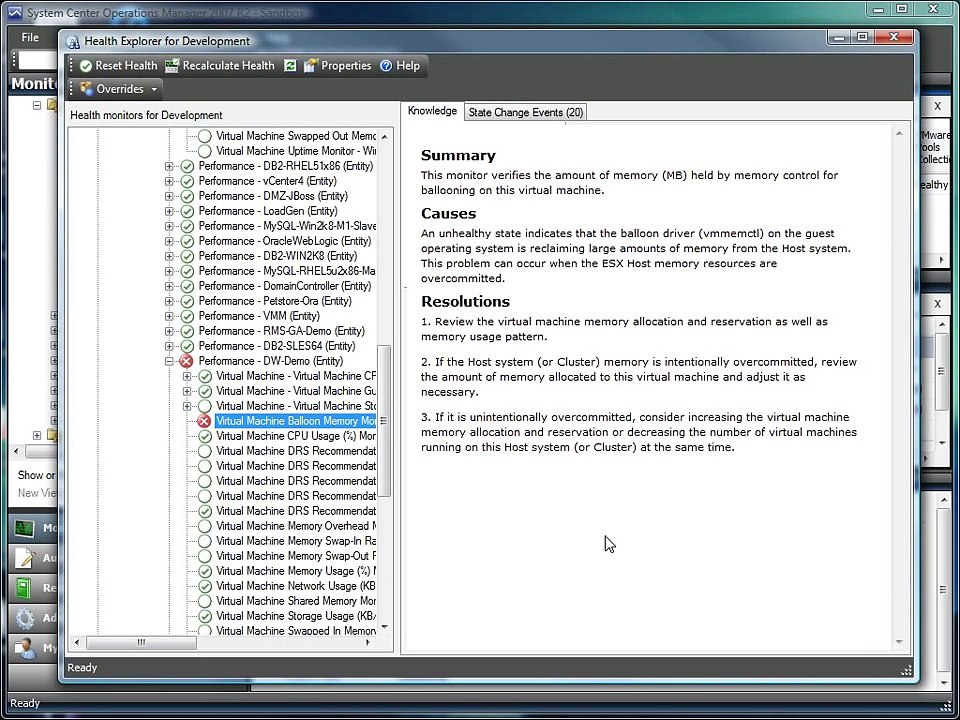Click empty state icon of Virtual Machine Swapped In Memory
Screen dimensions: 960x720
(204, 630)
